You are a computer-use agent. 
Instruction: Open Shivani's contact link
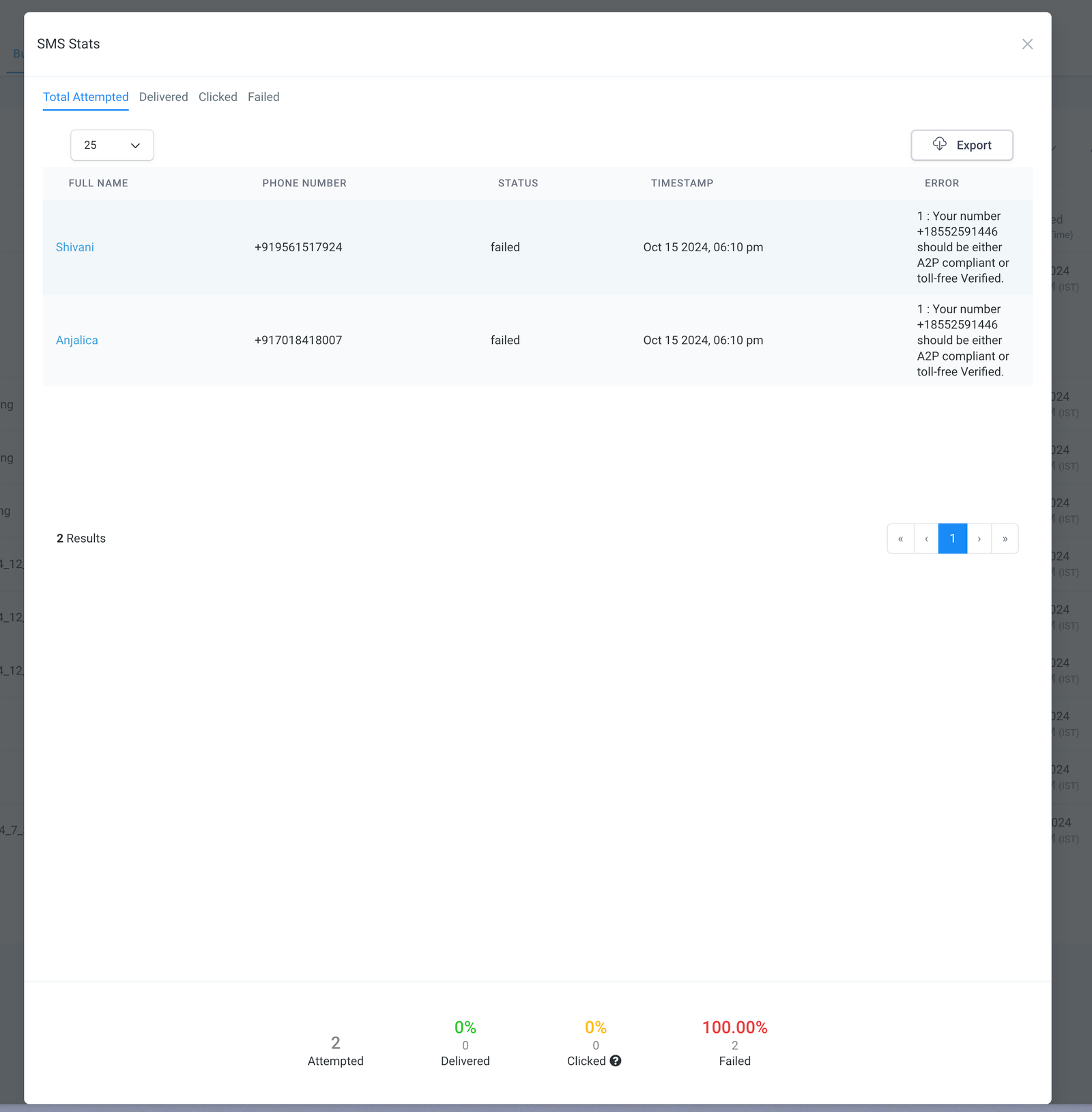click(x=75, y=247)
